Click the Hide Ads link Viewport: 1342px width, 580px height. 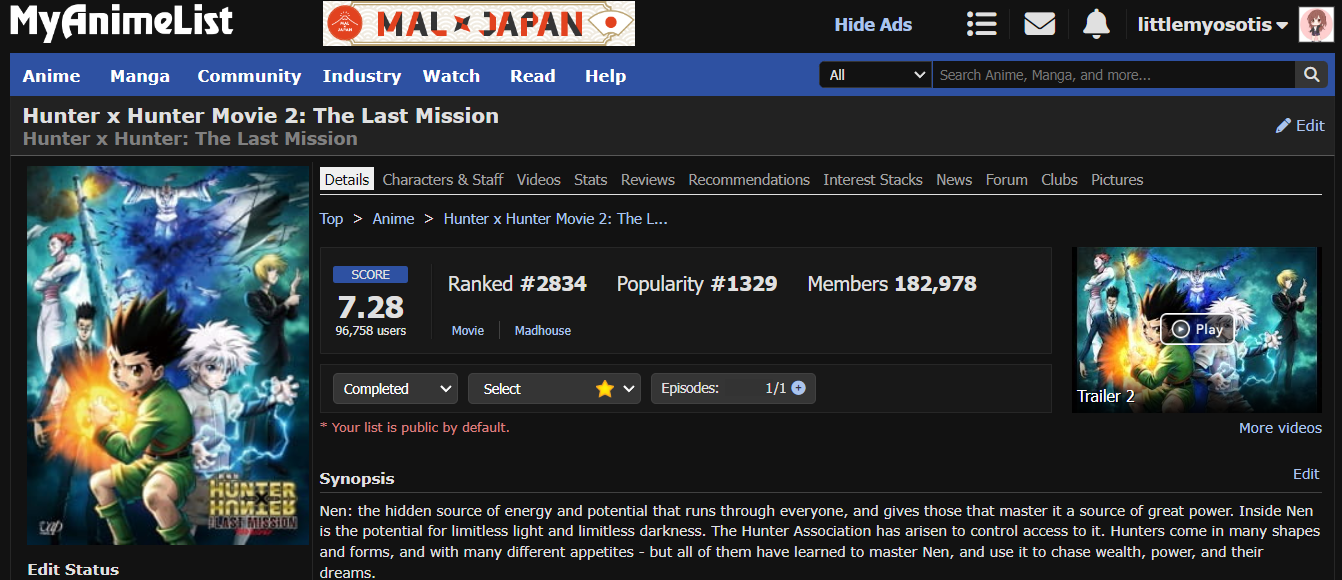[x=873, y=25]
